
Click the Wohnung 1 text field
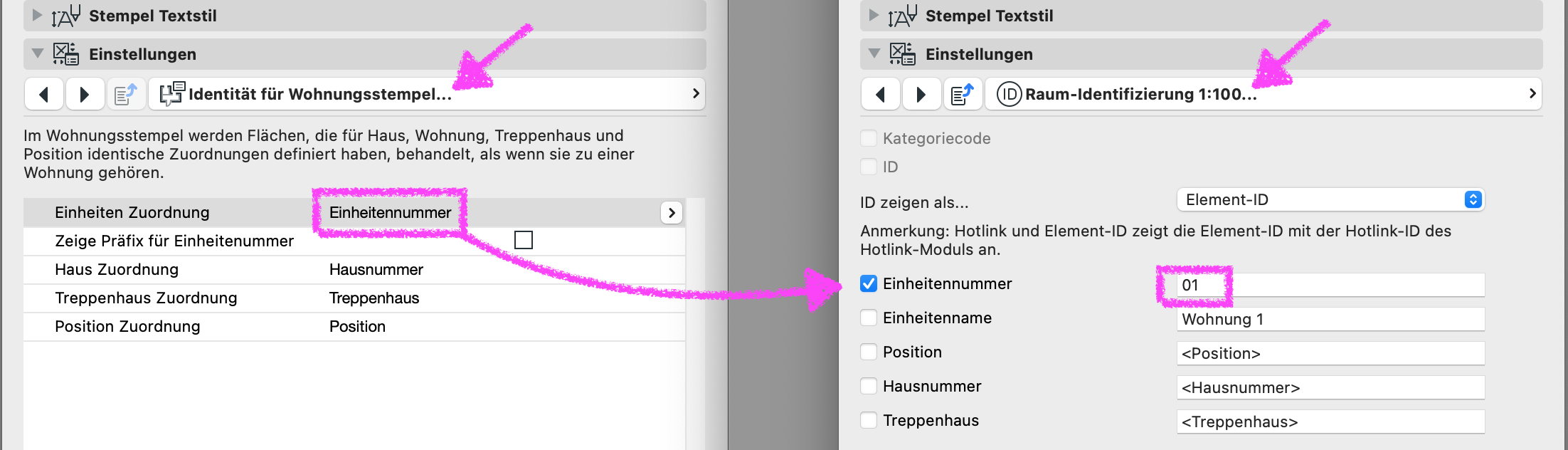[1330, 319]
